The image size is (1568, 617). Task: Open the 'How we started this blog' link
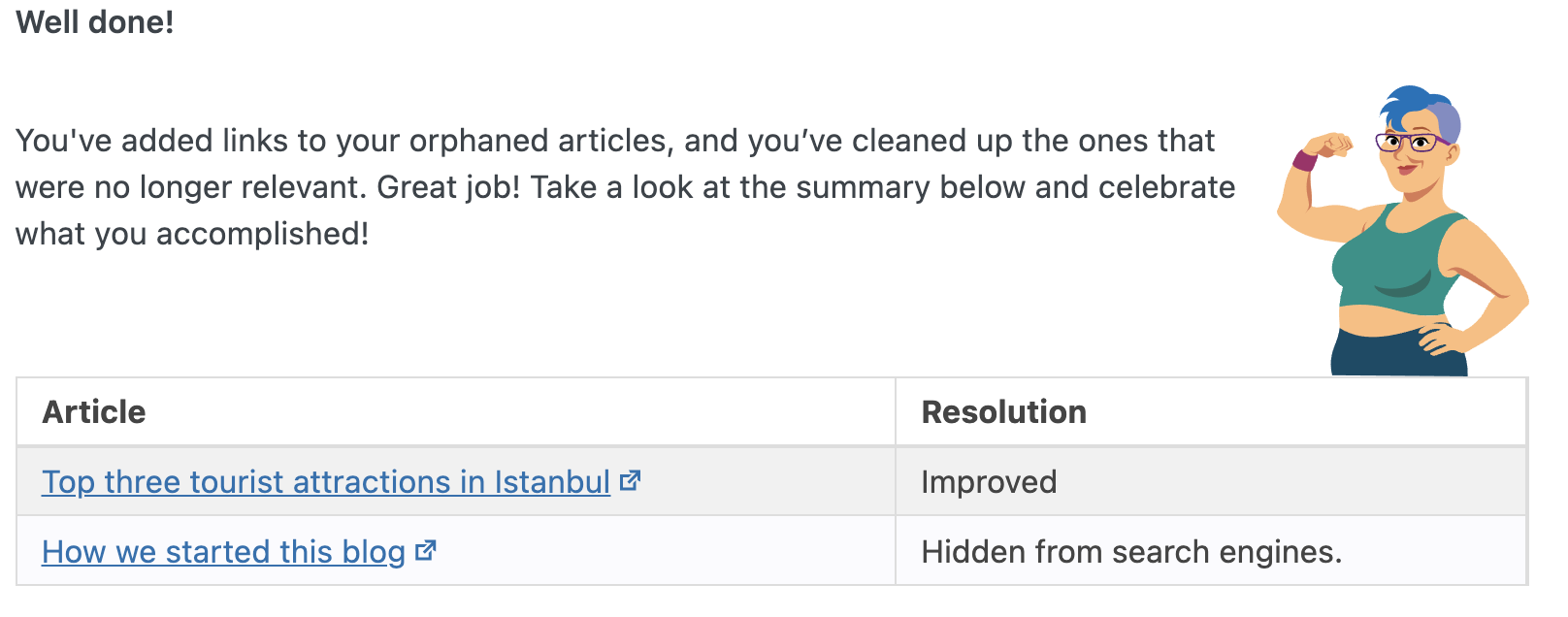(223, 552)
